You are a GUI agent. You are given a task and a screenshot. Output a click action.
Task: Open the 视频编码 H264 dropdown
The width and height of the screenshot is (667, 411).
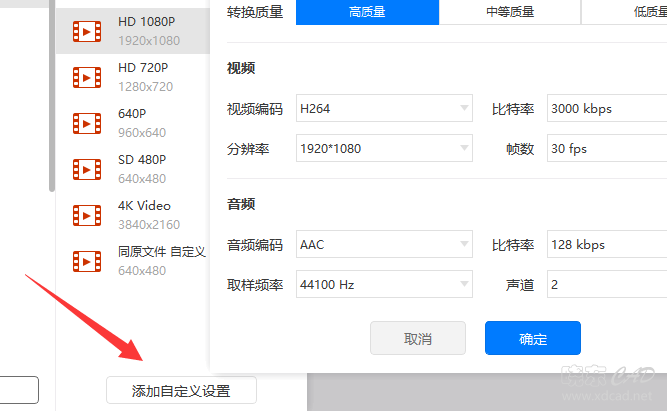pos(384,108)
